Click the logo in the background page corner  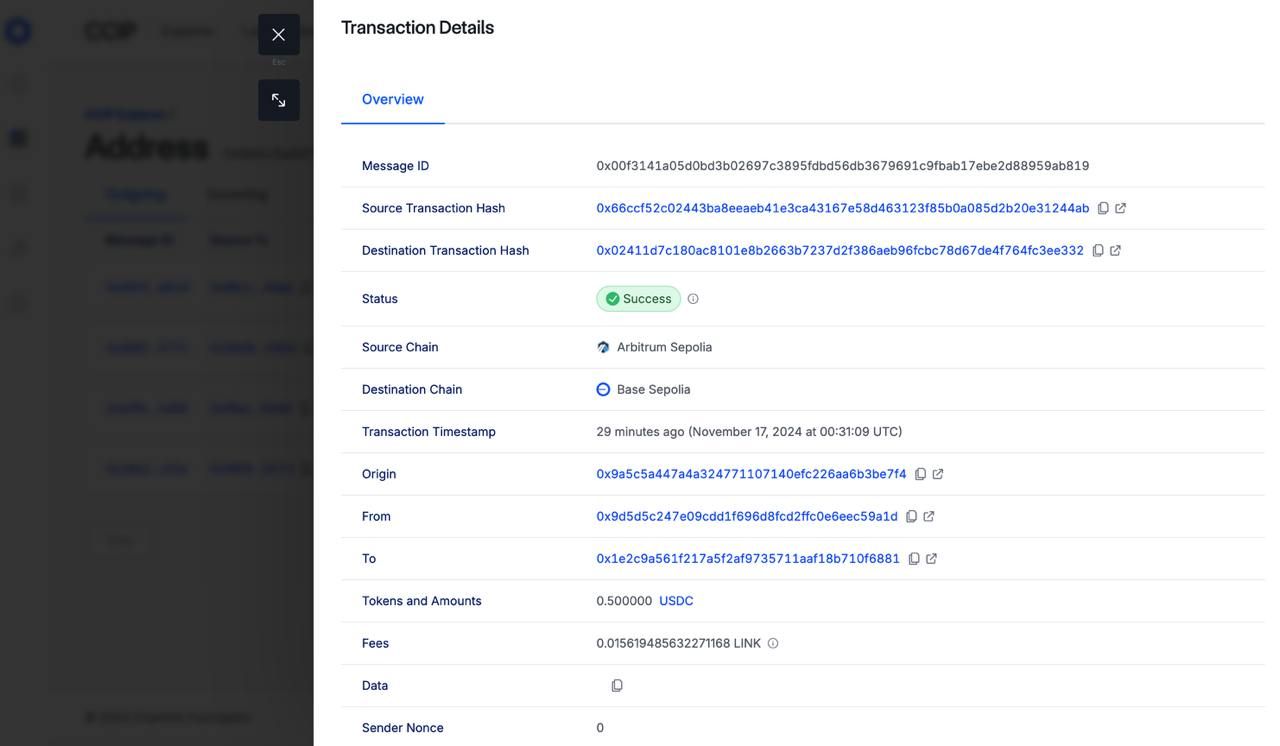coord(18,31)
